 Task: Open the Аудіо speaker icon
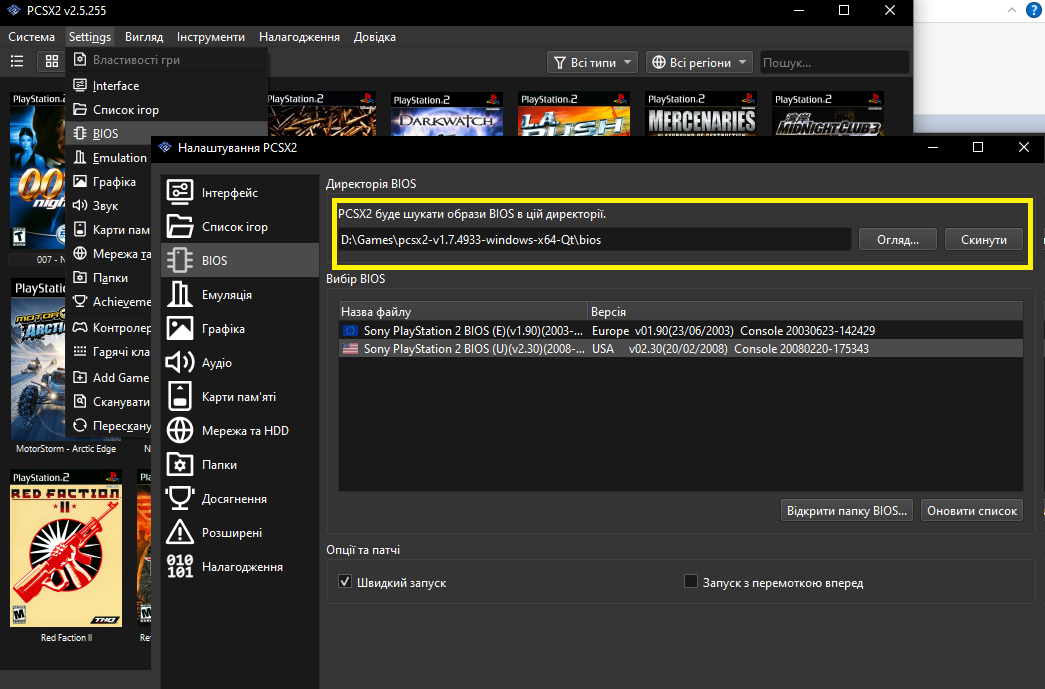point(179,362)
